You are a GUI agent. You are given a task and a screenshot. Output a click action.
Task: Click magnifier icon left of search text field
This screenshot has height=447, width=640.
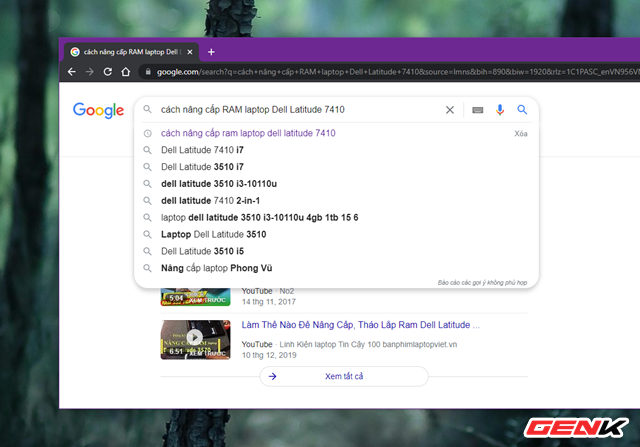(147, 109)
